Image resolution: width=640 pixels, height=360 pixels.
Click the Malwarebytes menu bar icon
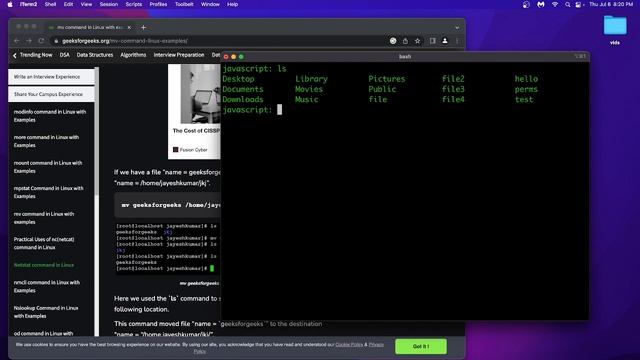pos(541,4)
